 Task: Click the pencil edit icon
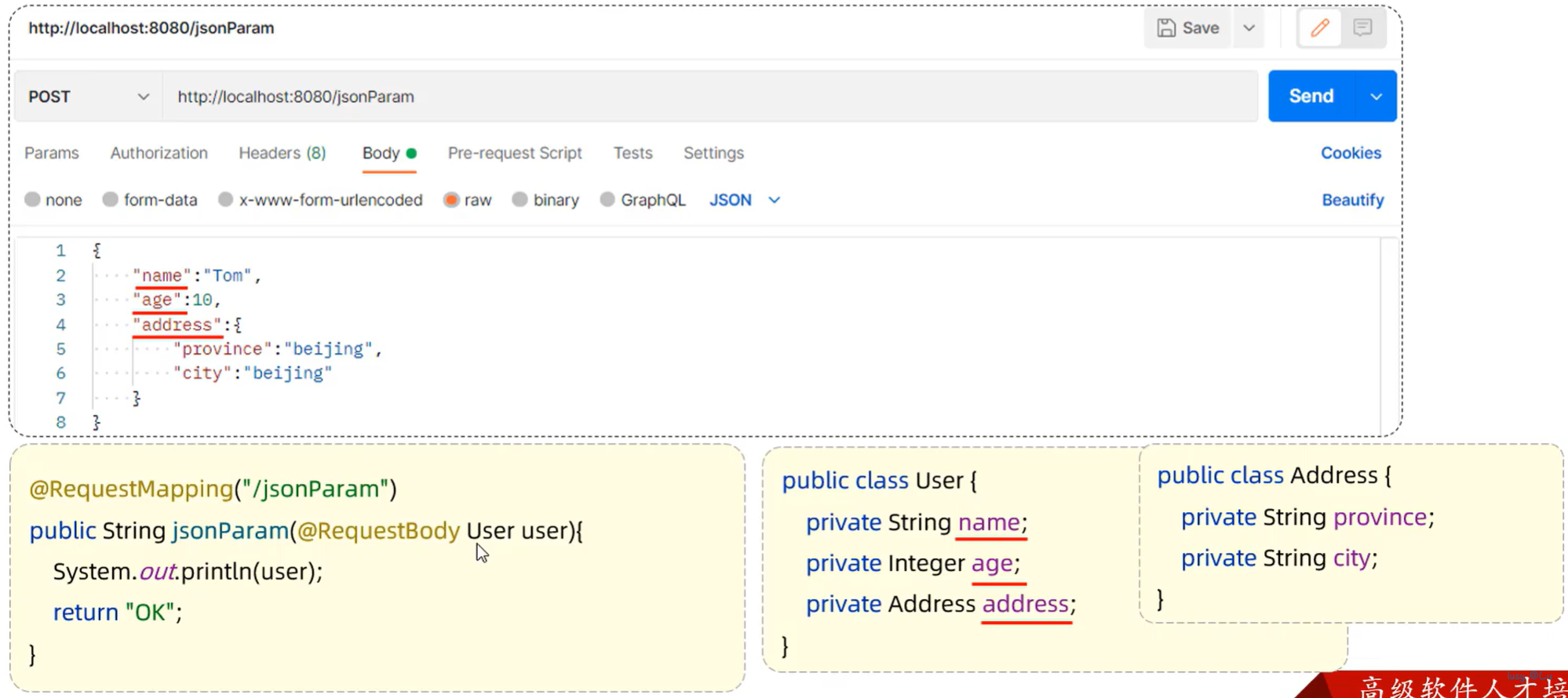(1319, 28)
